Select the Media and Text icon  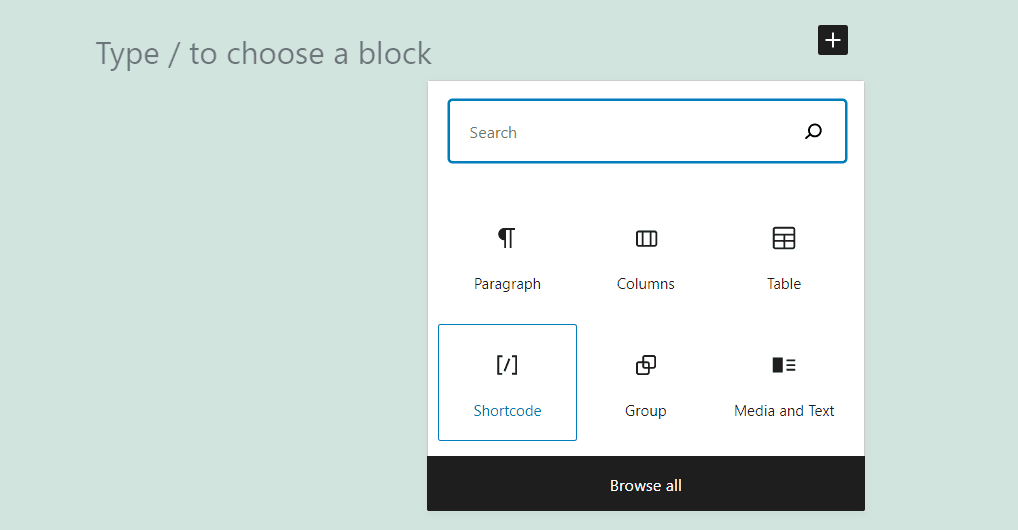[784, 365]
